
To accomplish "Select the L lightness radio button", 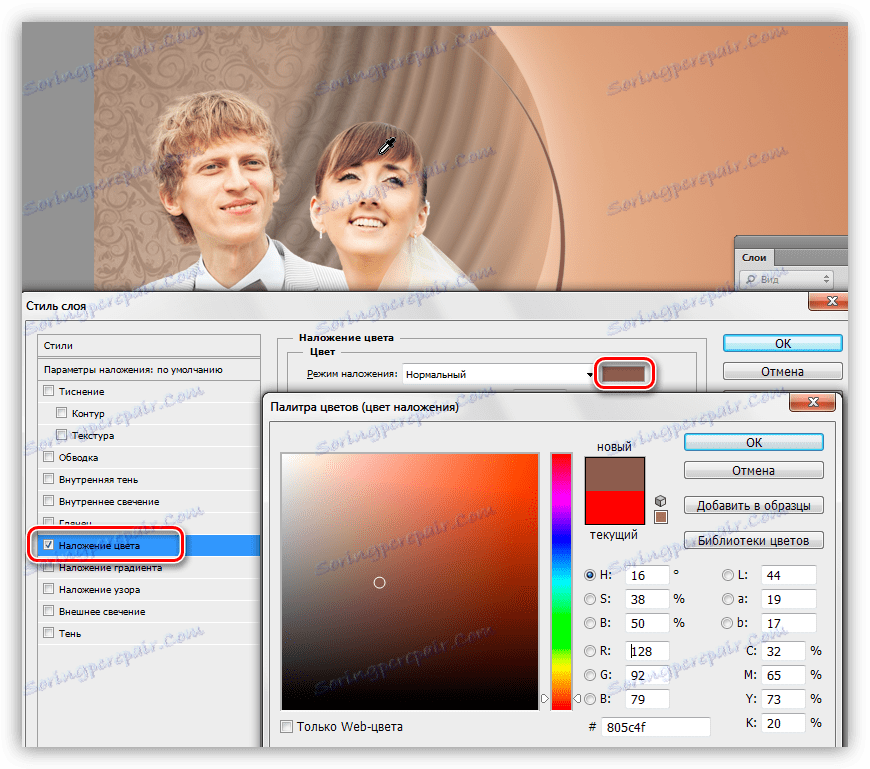I will pos(727,575).
